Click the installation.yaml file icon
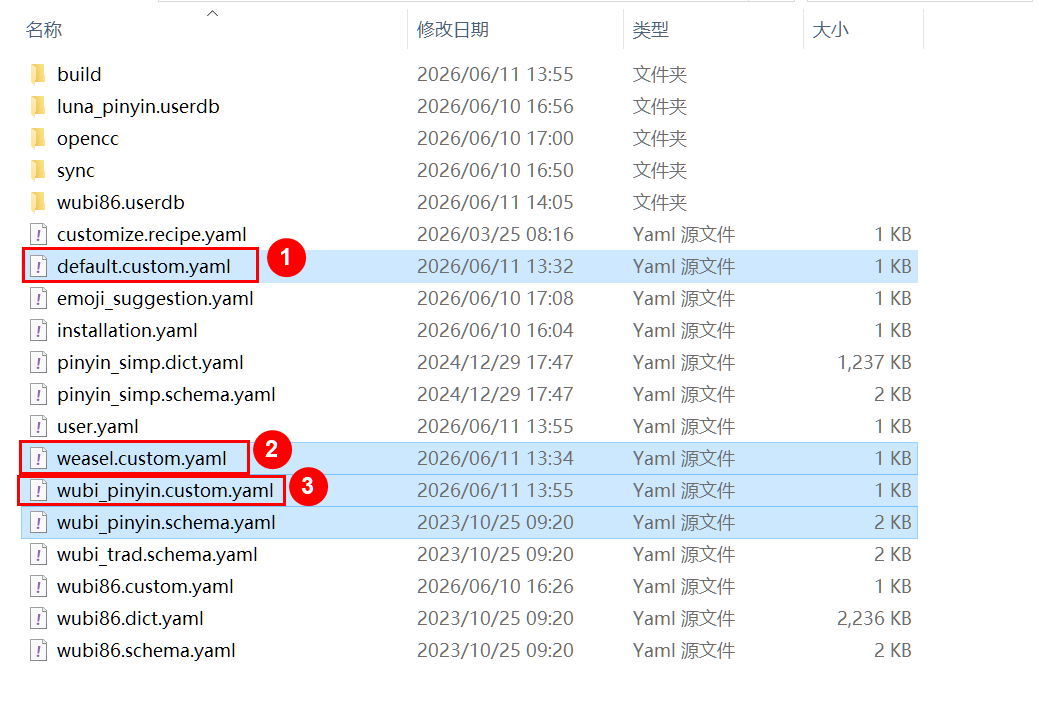 point(38,331)
